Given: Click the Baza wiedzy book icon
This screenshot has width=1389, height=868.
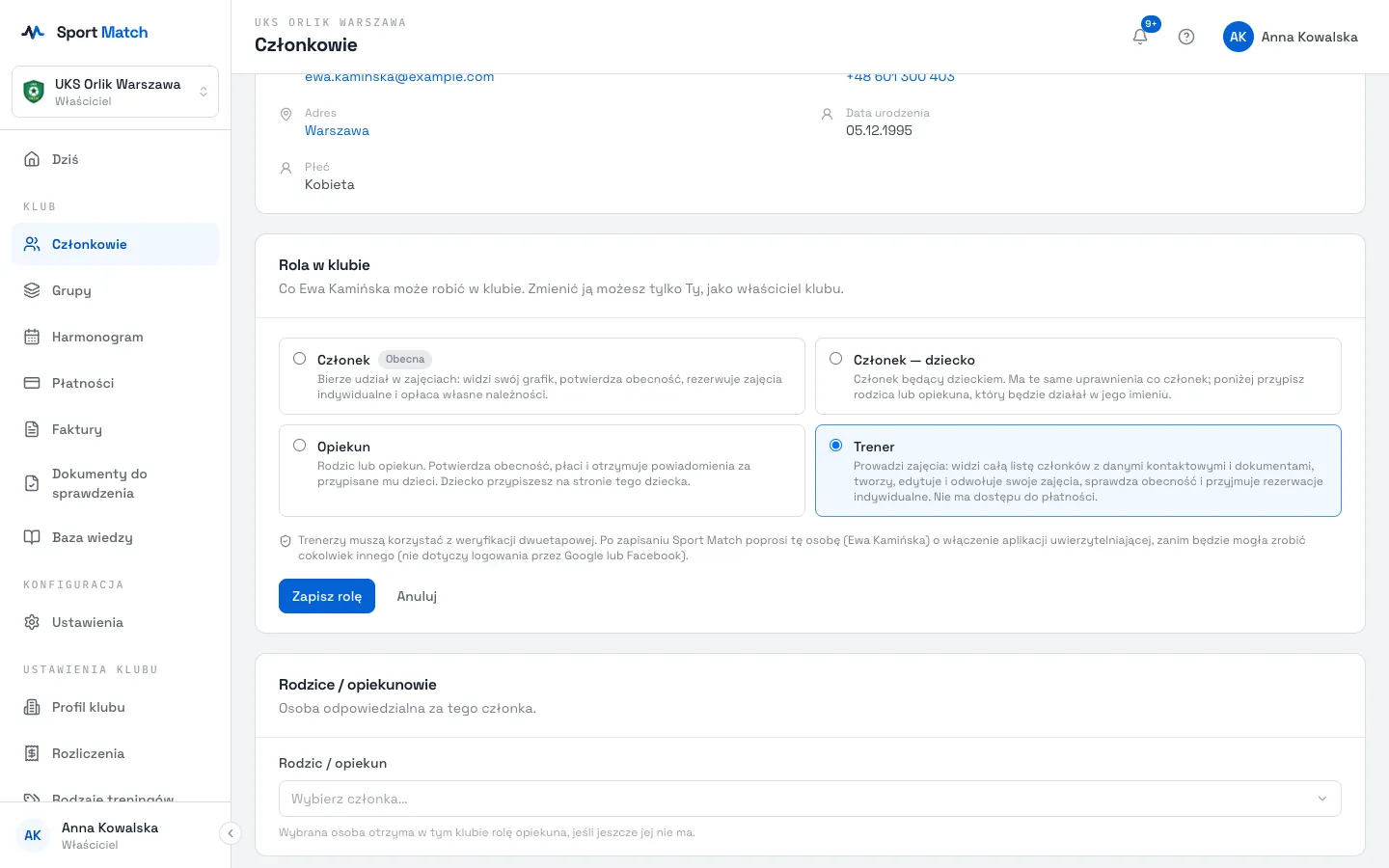Looking at the screenshot, I should click(x=32, y=537).
